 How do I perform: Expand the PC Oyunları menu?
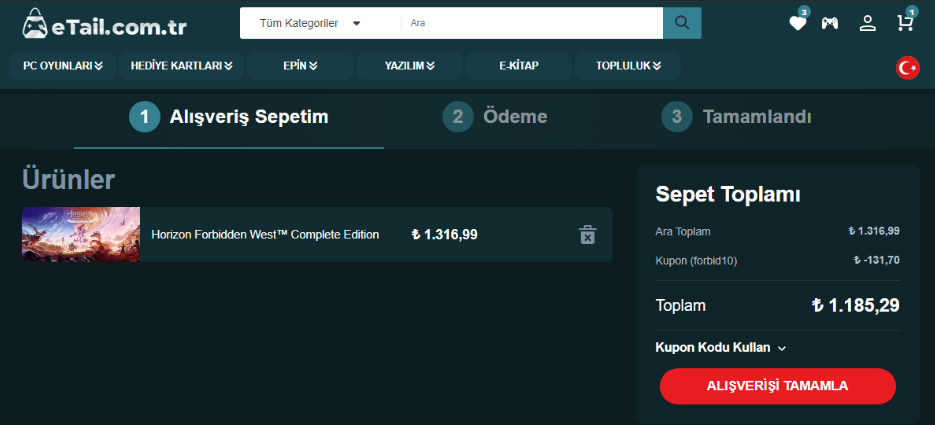click(x=63, y=66)
